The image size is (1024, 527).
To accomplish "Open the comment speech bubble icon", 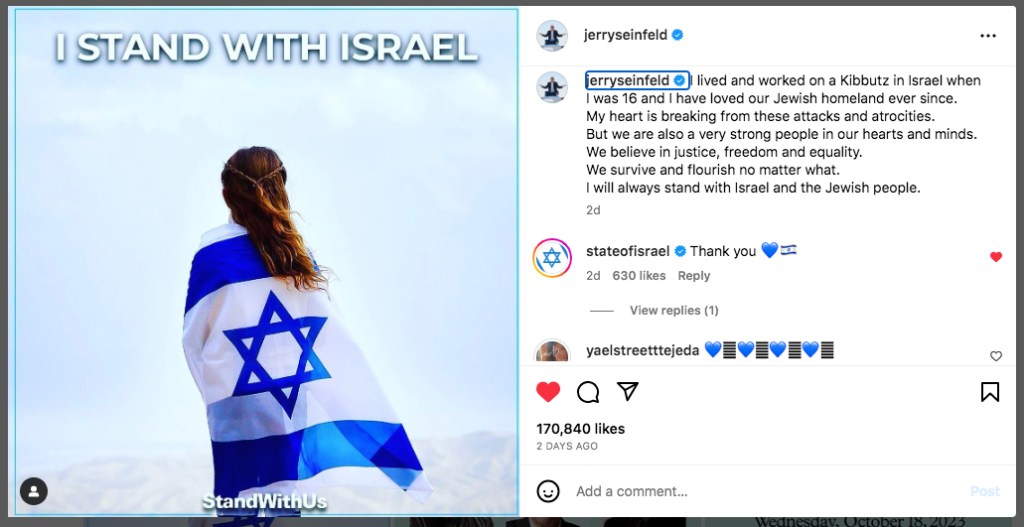I will click(x=588, y=392).
